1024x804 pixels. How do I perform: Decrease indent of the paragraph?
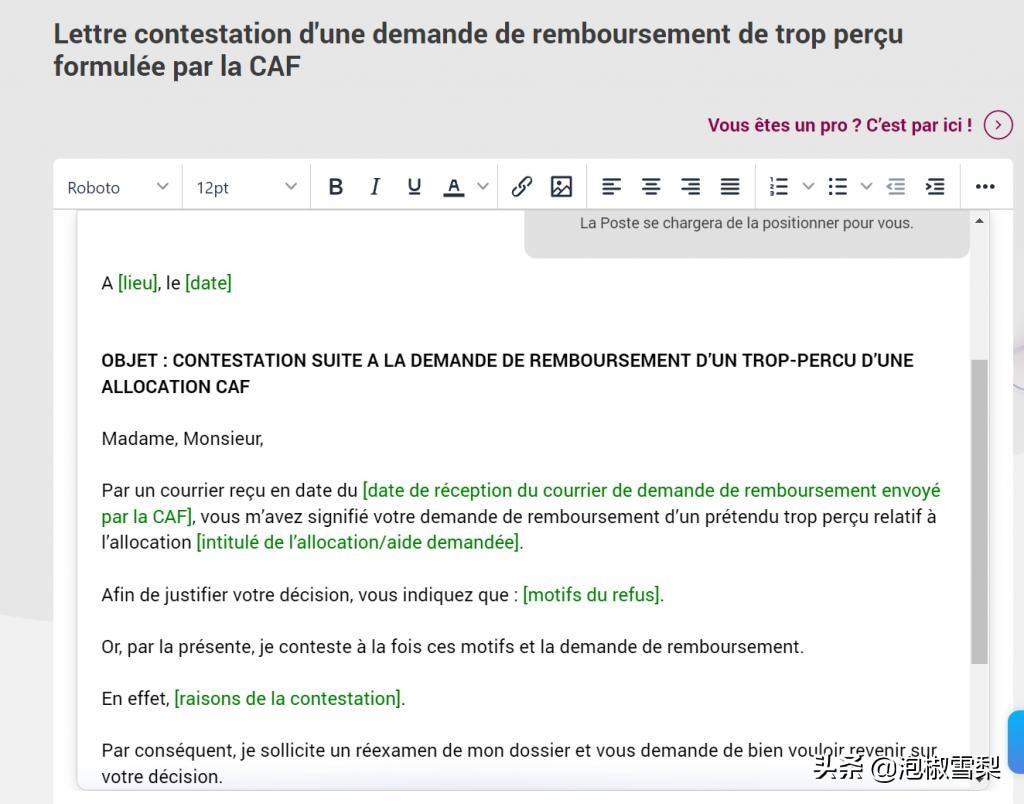[896, 187]
